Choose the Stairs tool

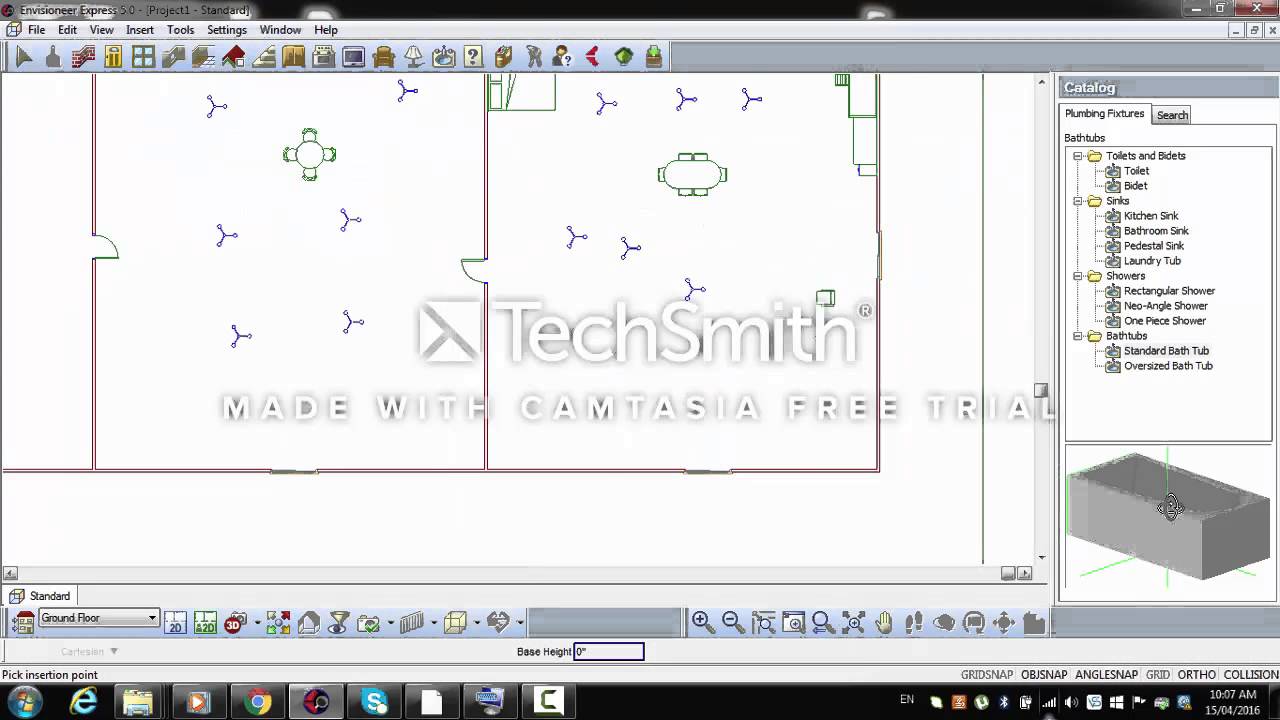pyautogui.click(x=263, y=57)
